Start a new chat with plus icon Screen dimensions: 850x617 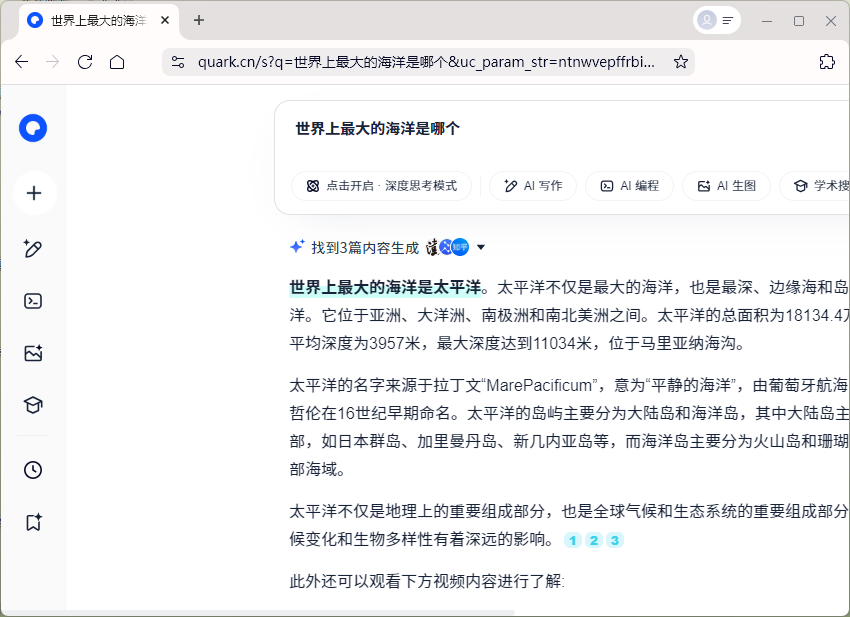[x=34, y=193]
